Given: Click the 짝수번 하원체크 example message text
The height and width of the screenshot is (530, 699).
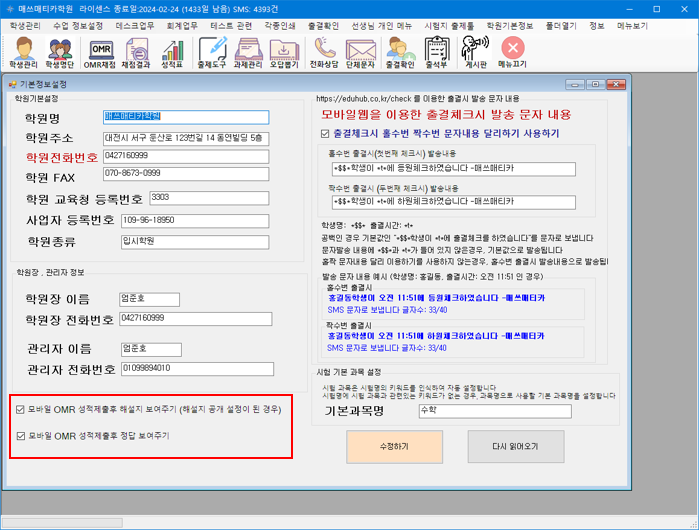Looking at the screenshot, I should (436, 336).
